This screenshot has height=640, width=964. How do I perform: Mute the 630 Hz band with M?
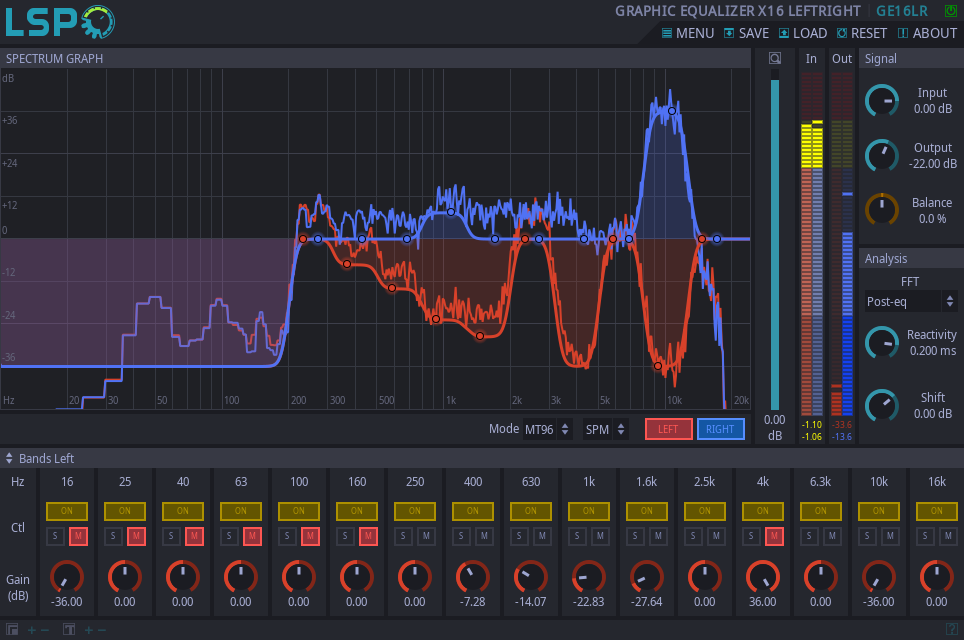point(542,536)
